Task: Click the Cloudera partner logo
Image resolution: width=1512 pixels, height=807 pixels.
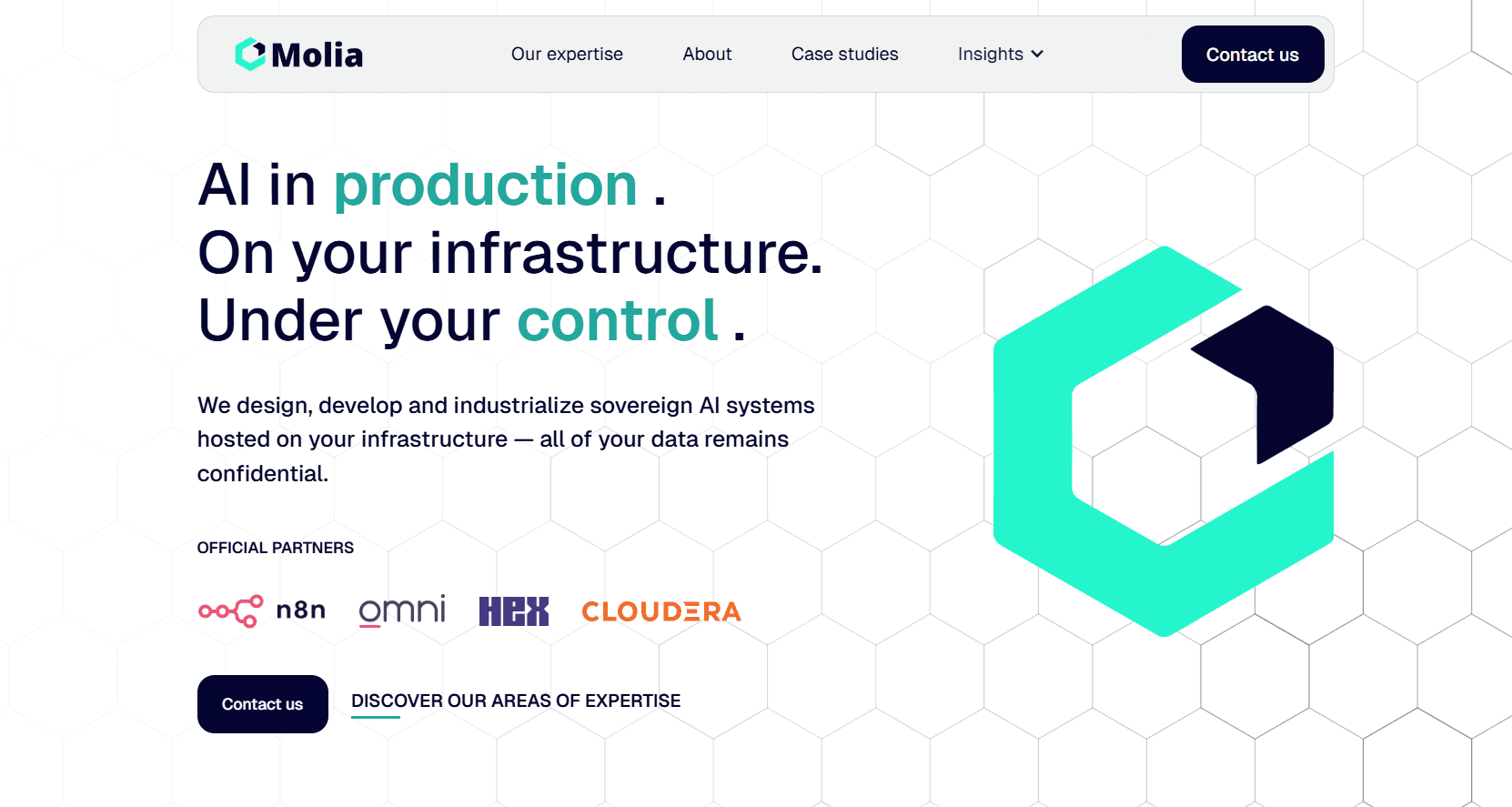Action: [x=661, y=611]
